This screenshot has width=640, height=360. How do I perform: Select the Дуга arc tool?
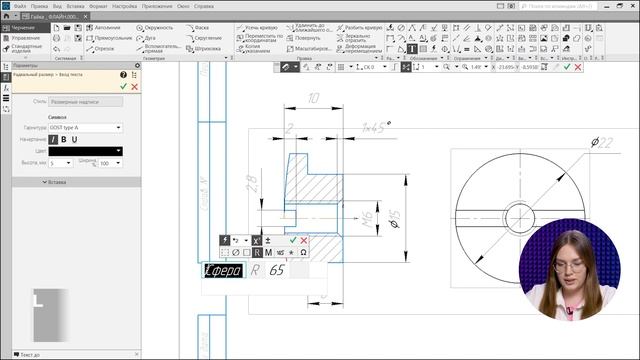click(146, 38)
